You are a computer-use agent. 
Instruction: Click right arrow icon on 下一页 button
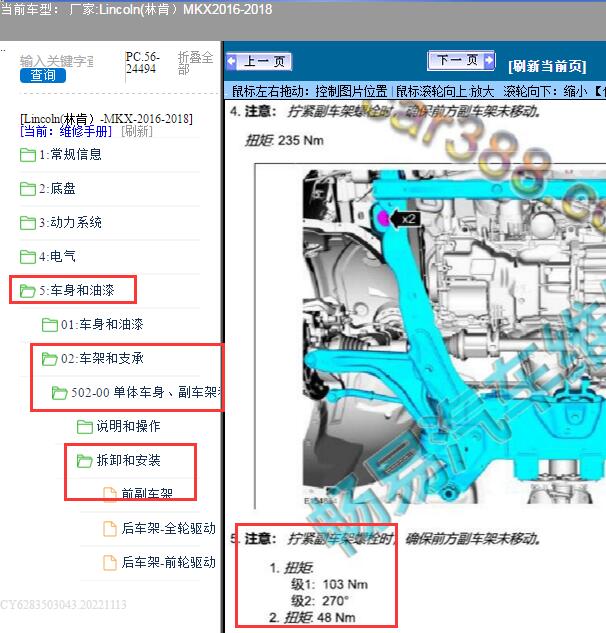489,61
